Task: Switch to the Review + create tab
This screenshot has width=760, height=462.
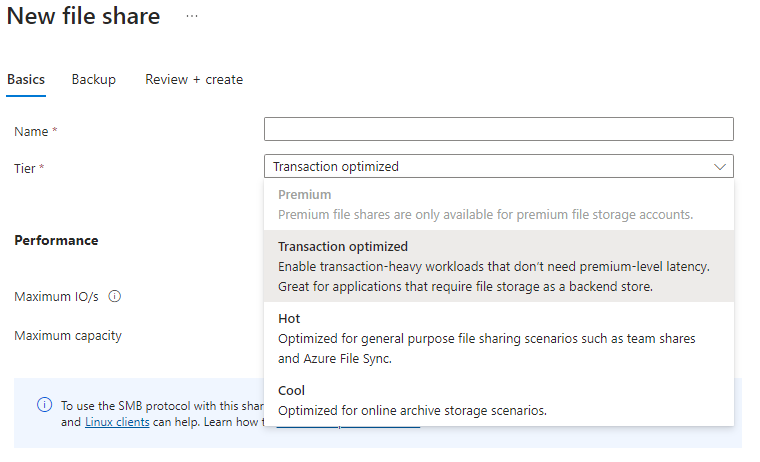Action: tap(194, 80)
